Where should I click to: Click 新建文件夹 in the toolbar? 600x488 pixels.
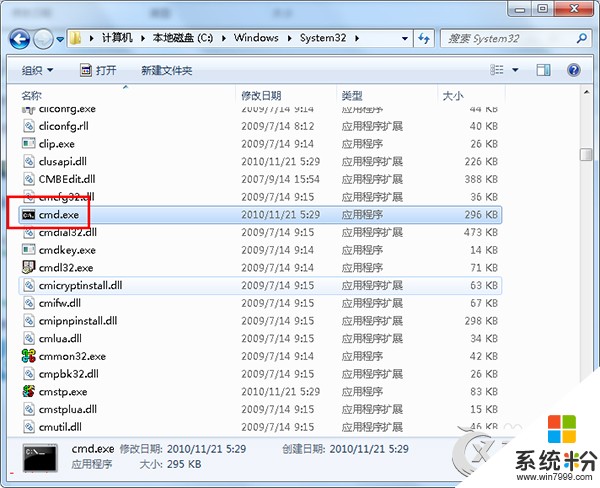(166, 70)
